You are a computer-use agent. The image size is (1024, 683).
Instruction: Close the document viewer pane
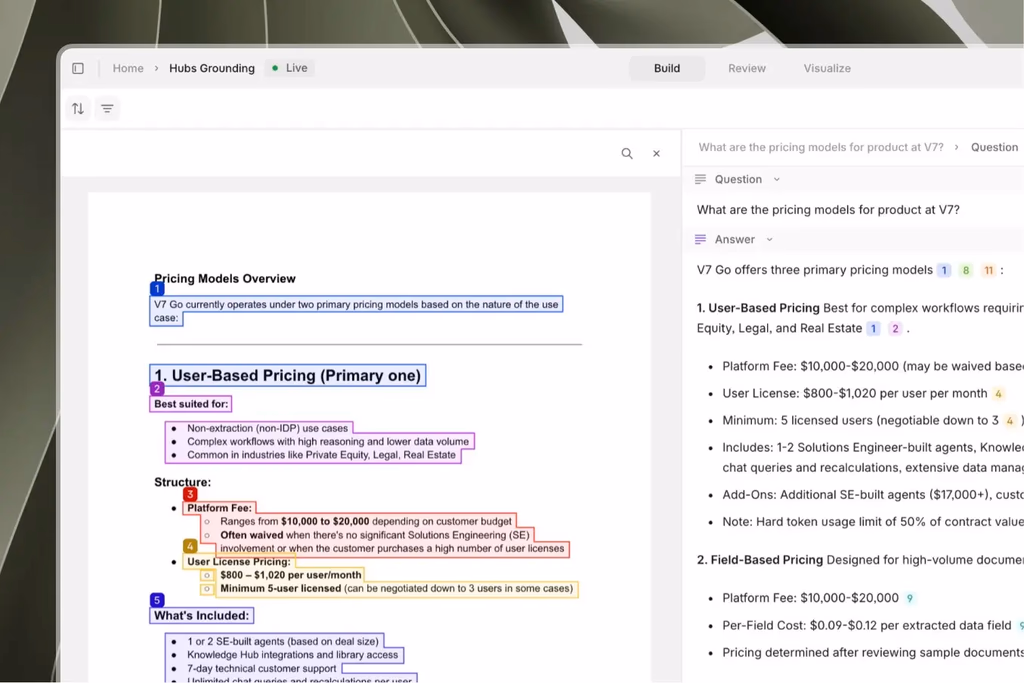point(656,153)
